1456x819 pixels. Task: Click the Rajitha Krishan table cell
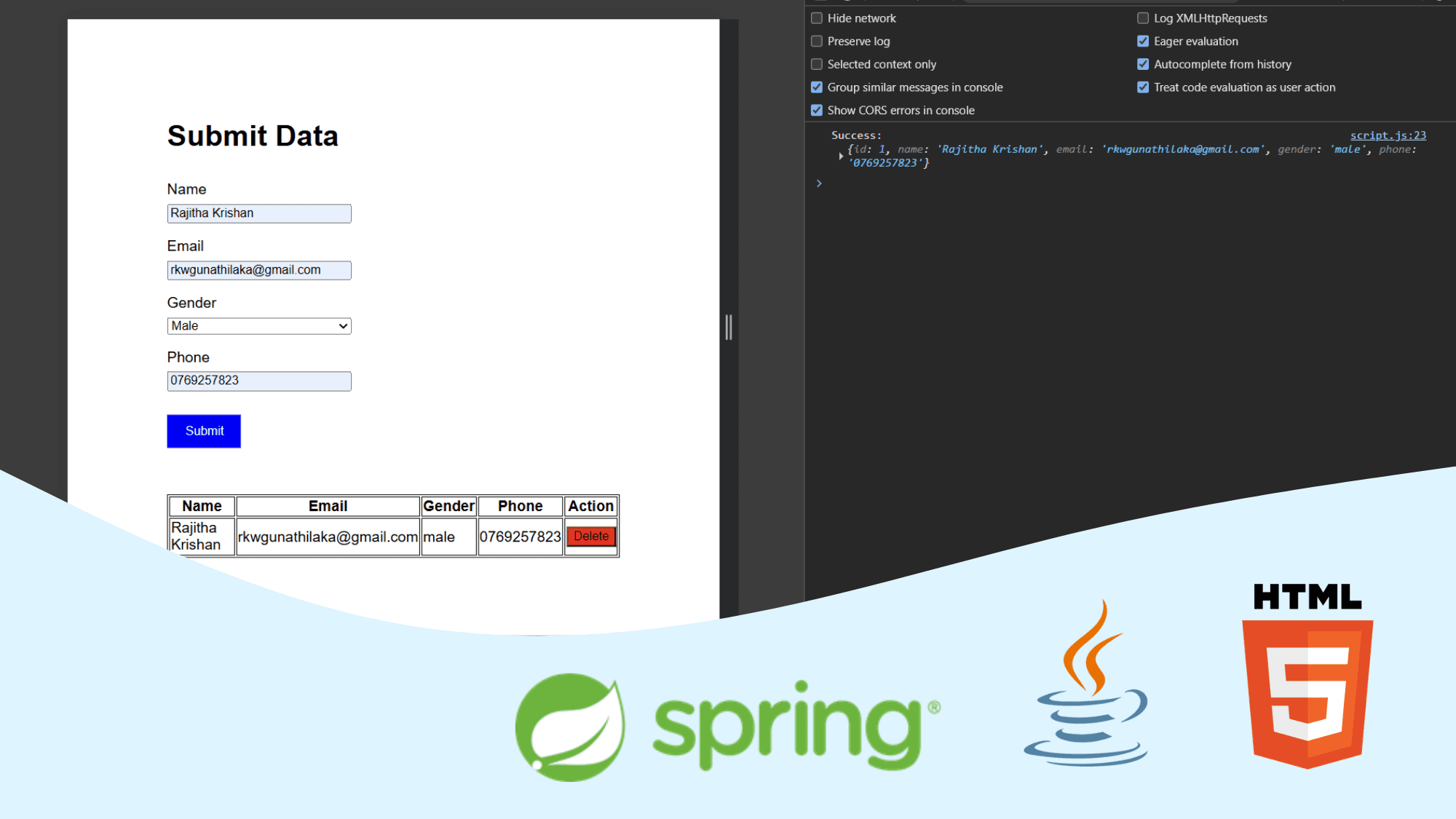tap(202, 537)
